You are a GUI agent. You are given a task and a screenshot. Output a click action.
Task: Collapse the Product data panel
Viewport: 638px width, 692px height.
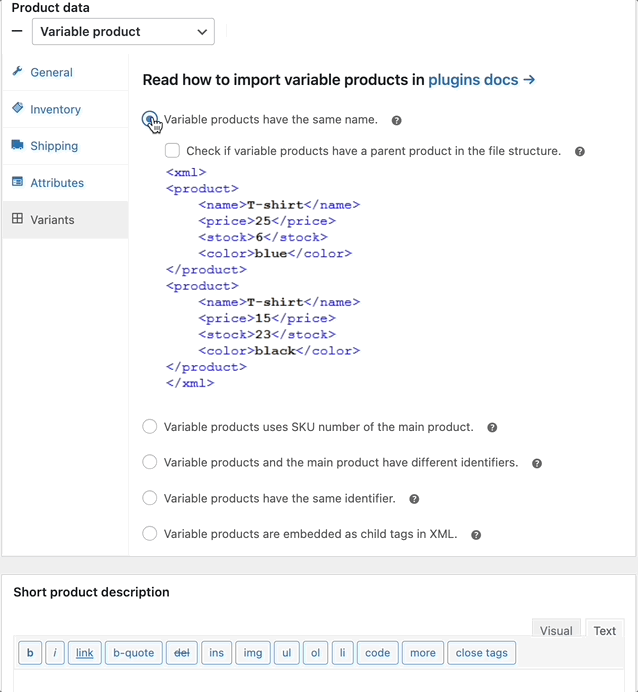coord(17,32)
